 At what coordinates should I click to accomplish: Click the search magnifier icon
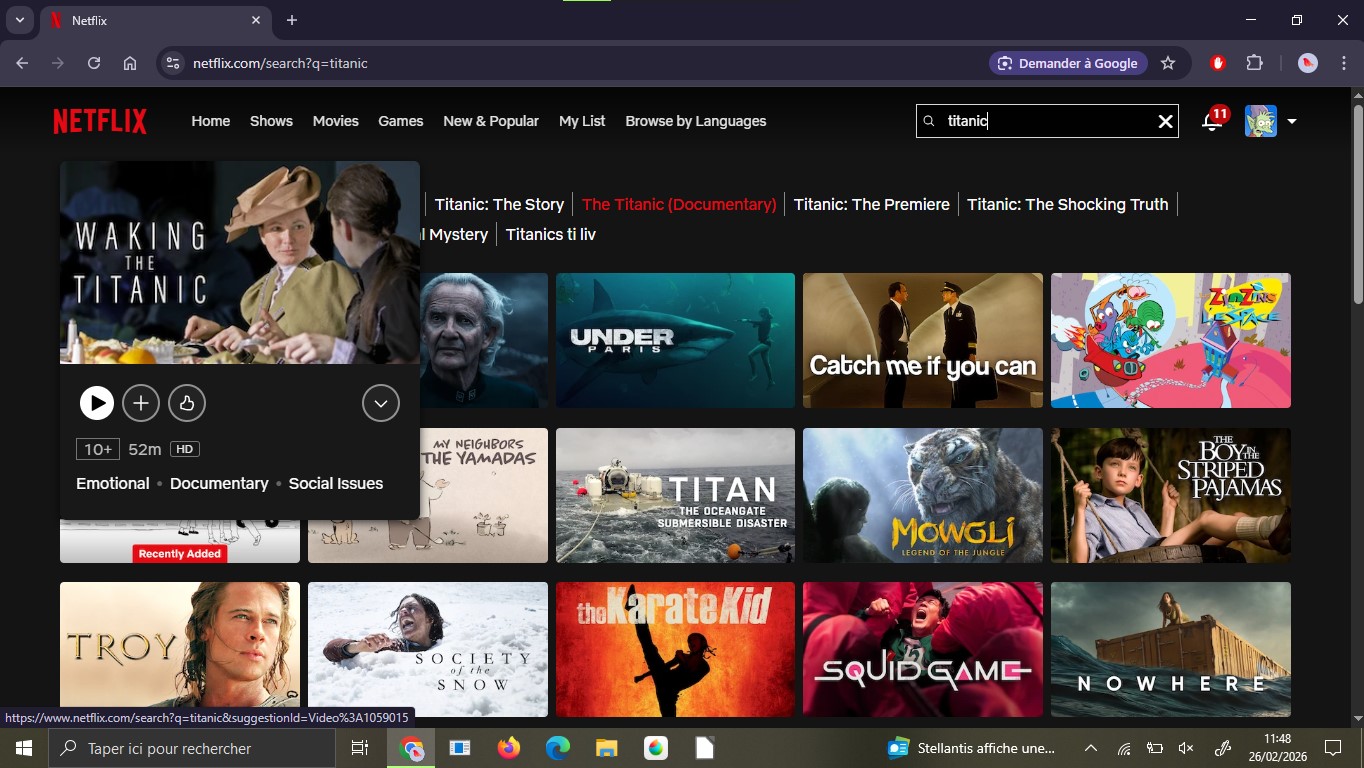coord(929,121)
